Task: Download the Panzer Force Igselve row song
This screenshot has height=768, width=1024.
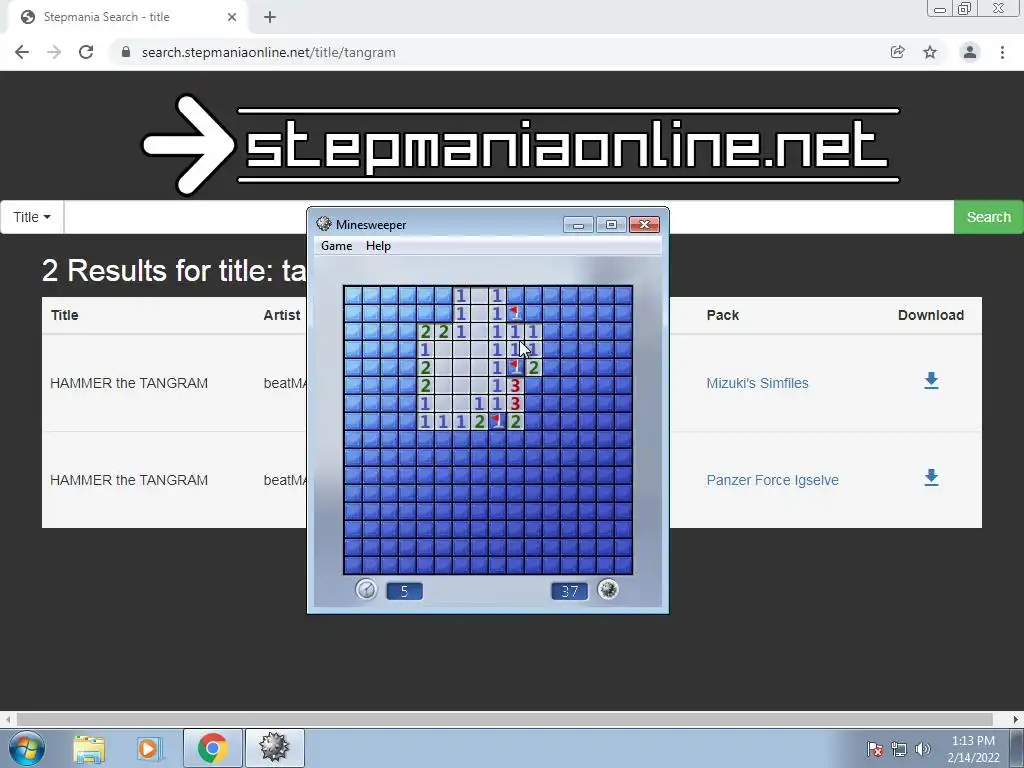Action: pos(931,478)
